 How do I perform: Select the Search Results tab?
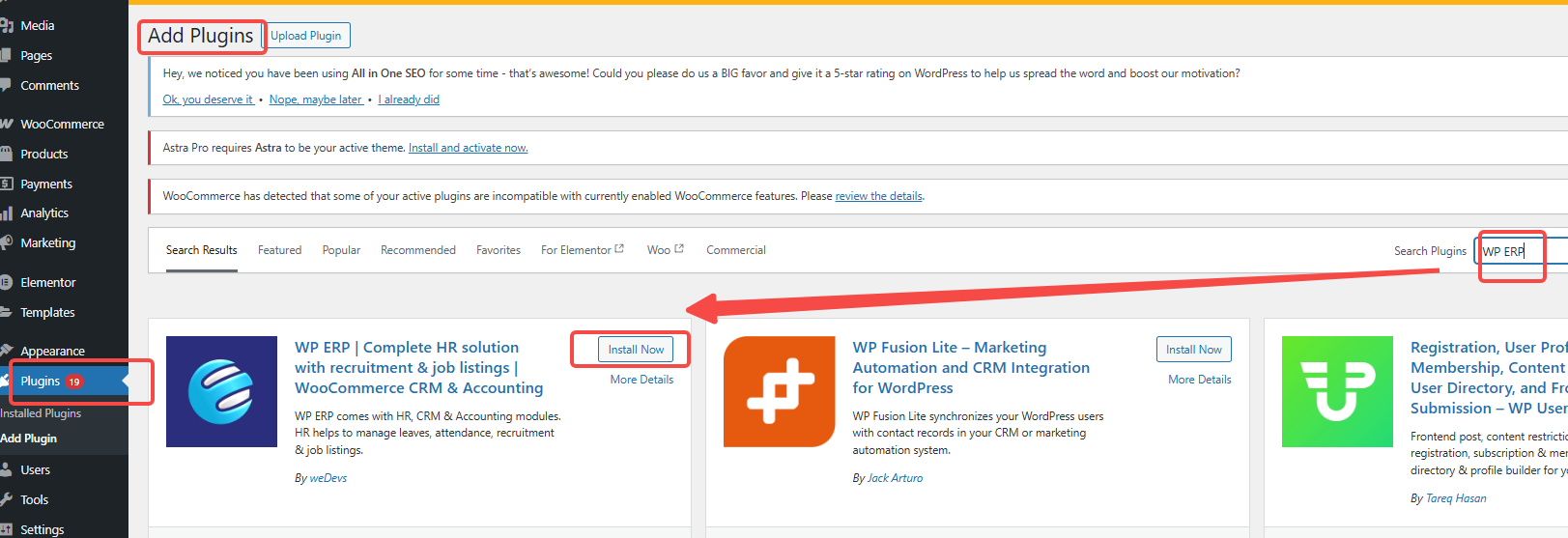(202, 250)
